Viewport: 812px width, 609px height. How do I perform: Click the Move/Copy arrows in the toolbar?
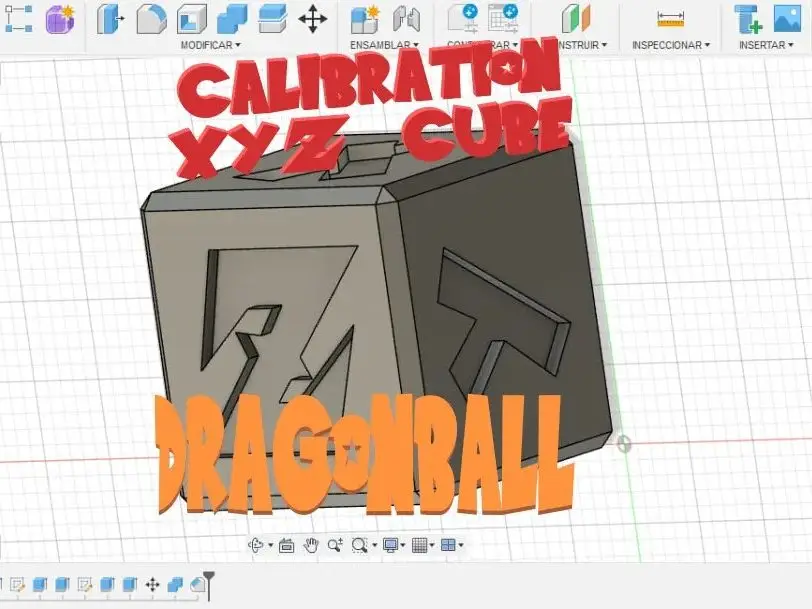tap(313, 20)
